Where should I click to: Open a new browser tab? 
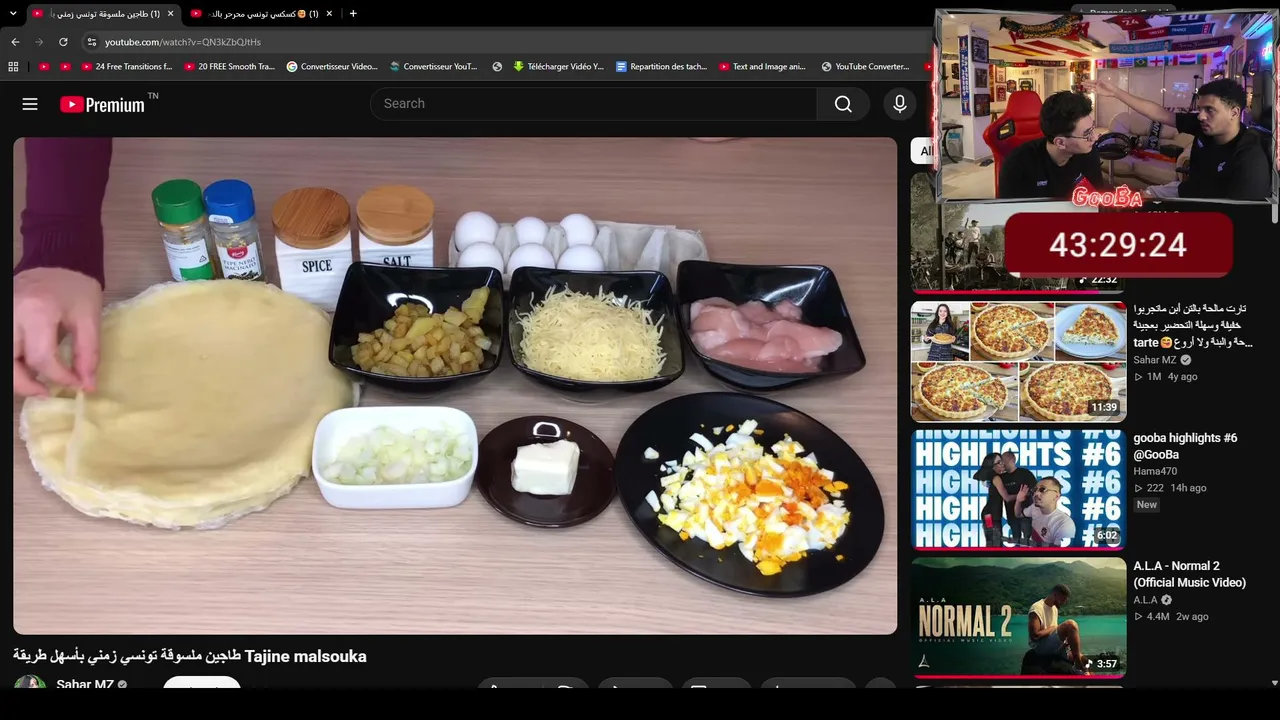coord(353,13)
